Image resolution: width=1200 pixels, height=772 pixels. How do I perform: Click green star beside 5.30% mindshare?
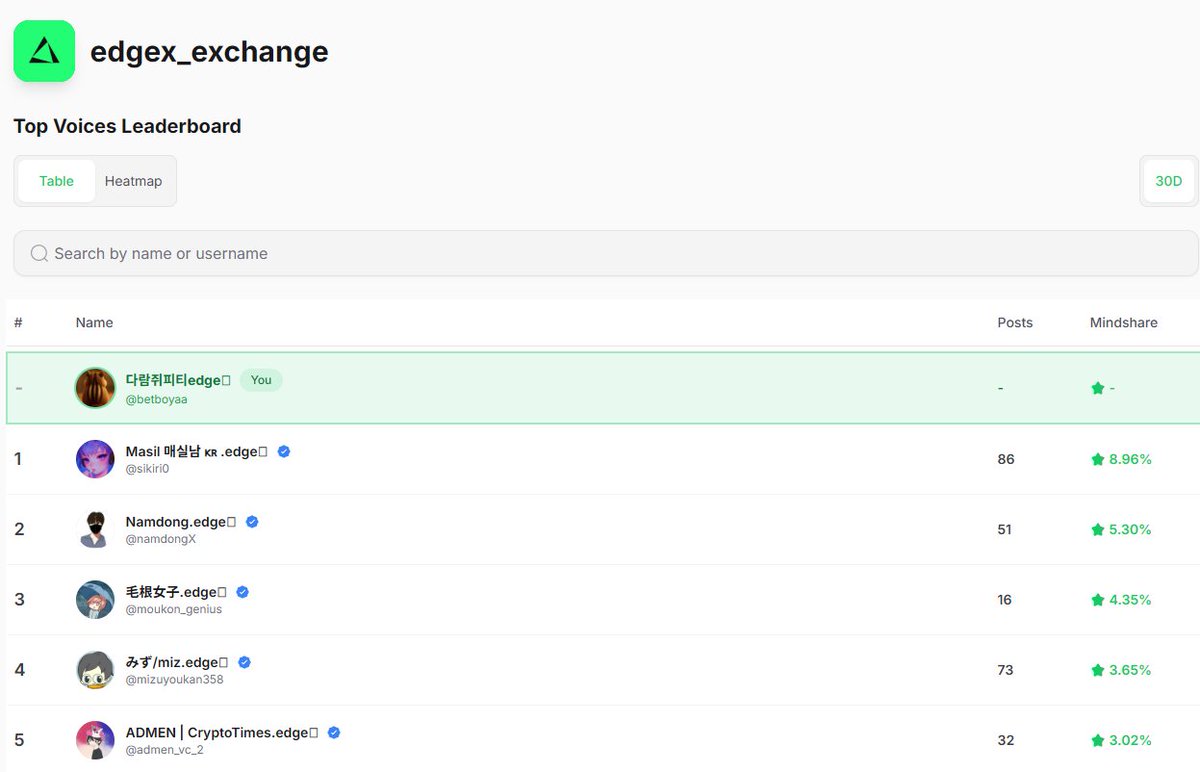pos(1097,529)
